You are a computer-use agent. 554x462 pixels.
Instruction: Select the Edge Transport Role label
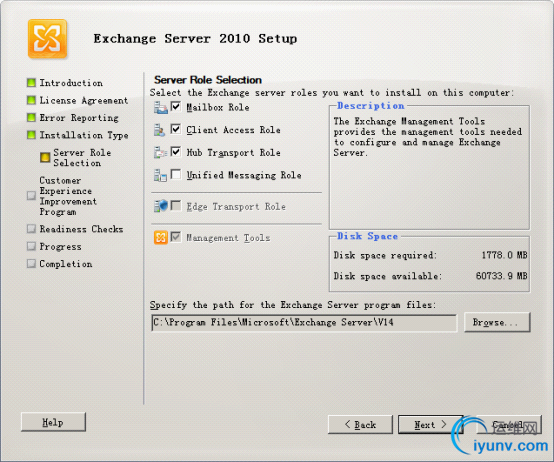[x=236, y=207]
